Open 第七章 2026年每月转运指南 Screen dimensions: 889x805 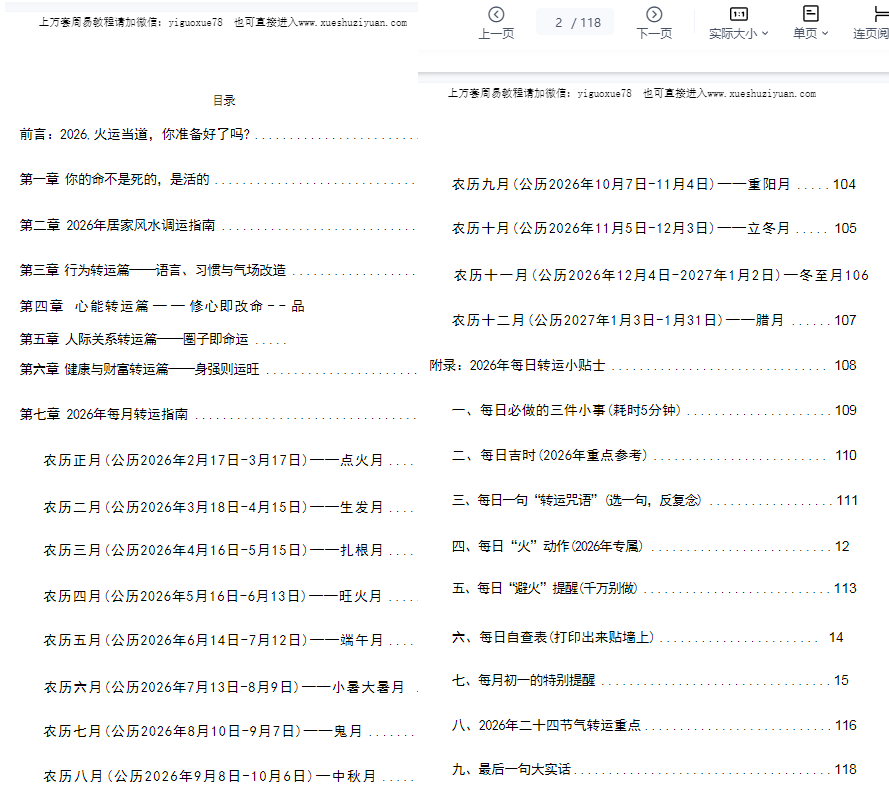218,414
